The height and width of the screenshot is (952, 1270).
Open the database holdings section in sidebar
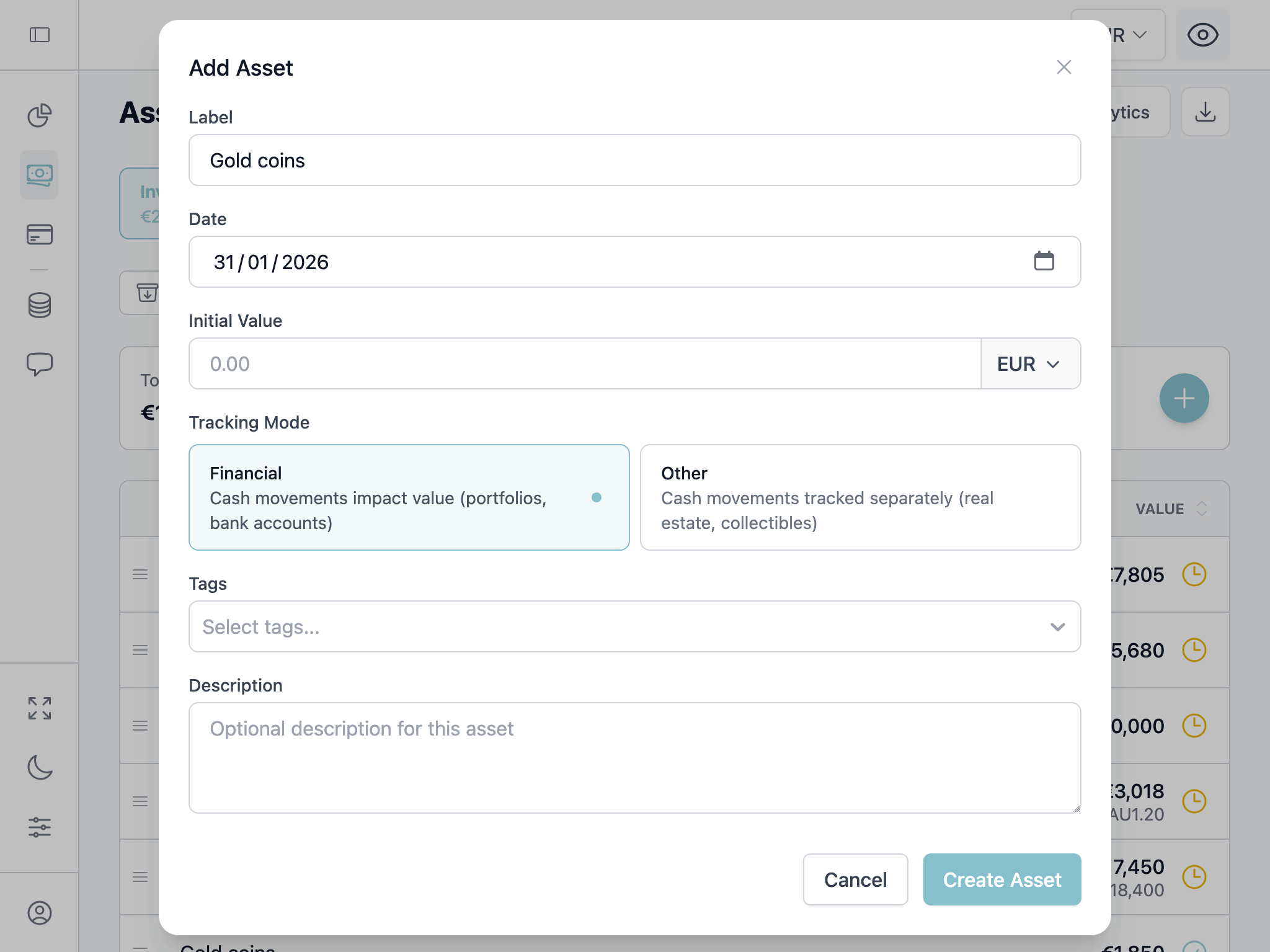(x=39, y=304)
